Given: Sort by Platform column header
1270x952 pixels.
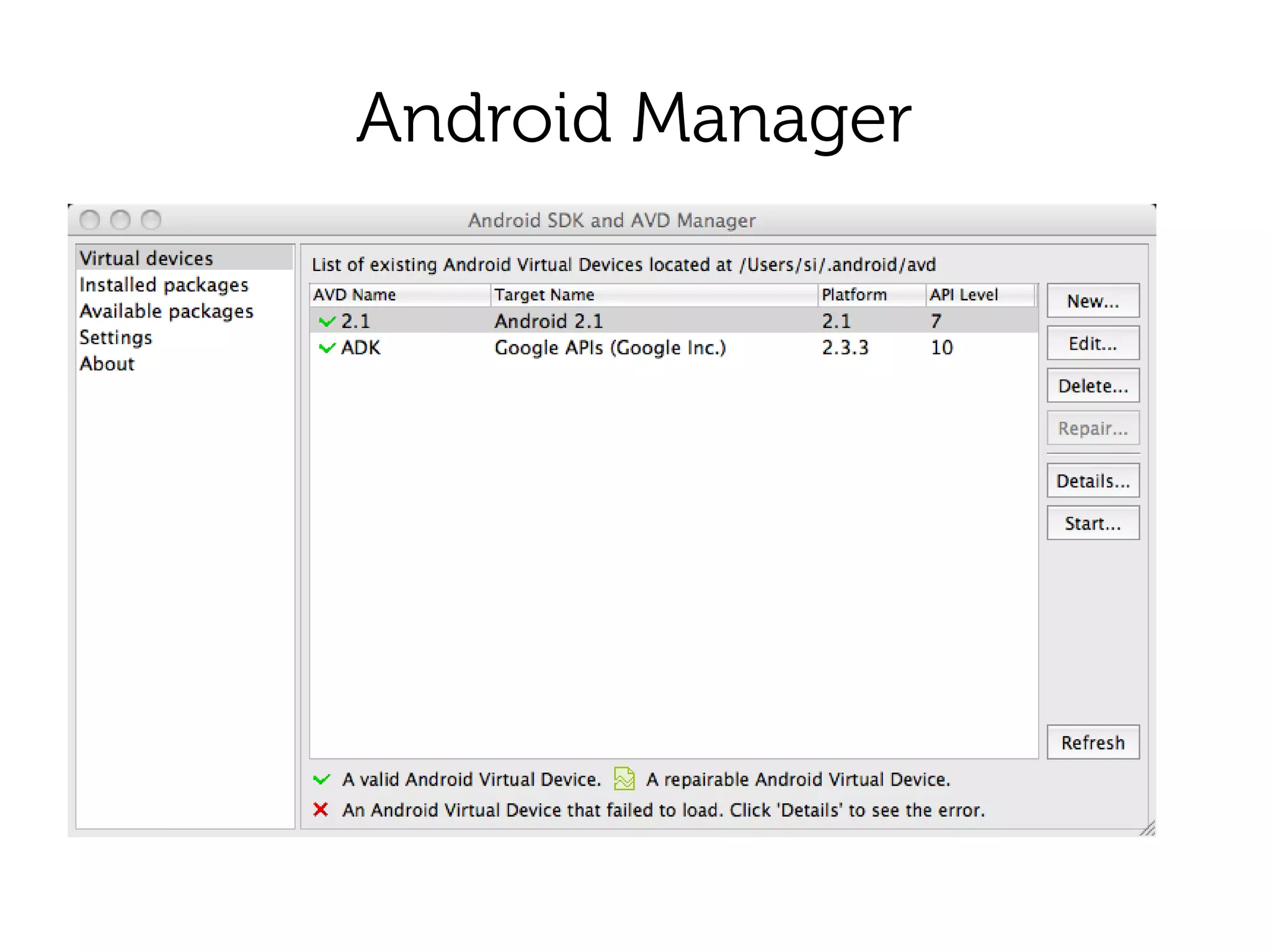Looking at the screenshot, I should pyautogui.click(x=872, y=295).
